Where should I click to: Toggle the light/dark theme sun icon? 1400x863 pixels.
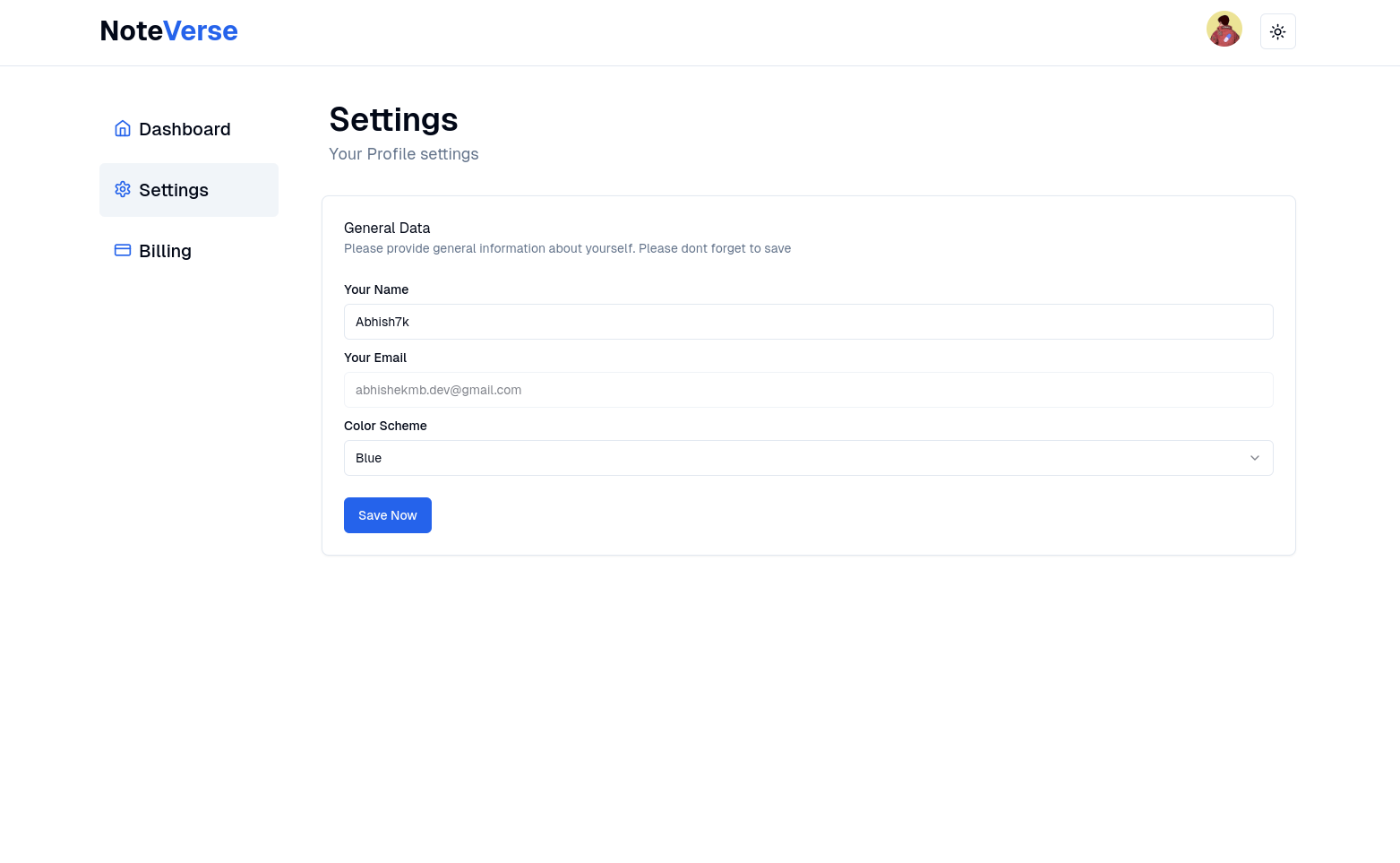pos(1277,31)
